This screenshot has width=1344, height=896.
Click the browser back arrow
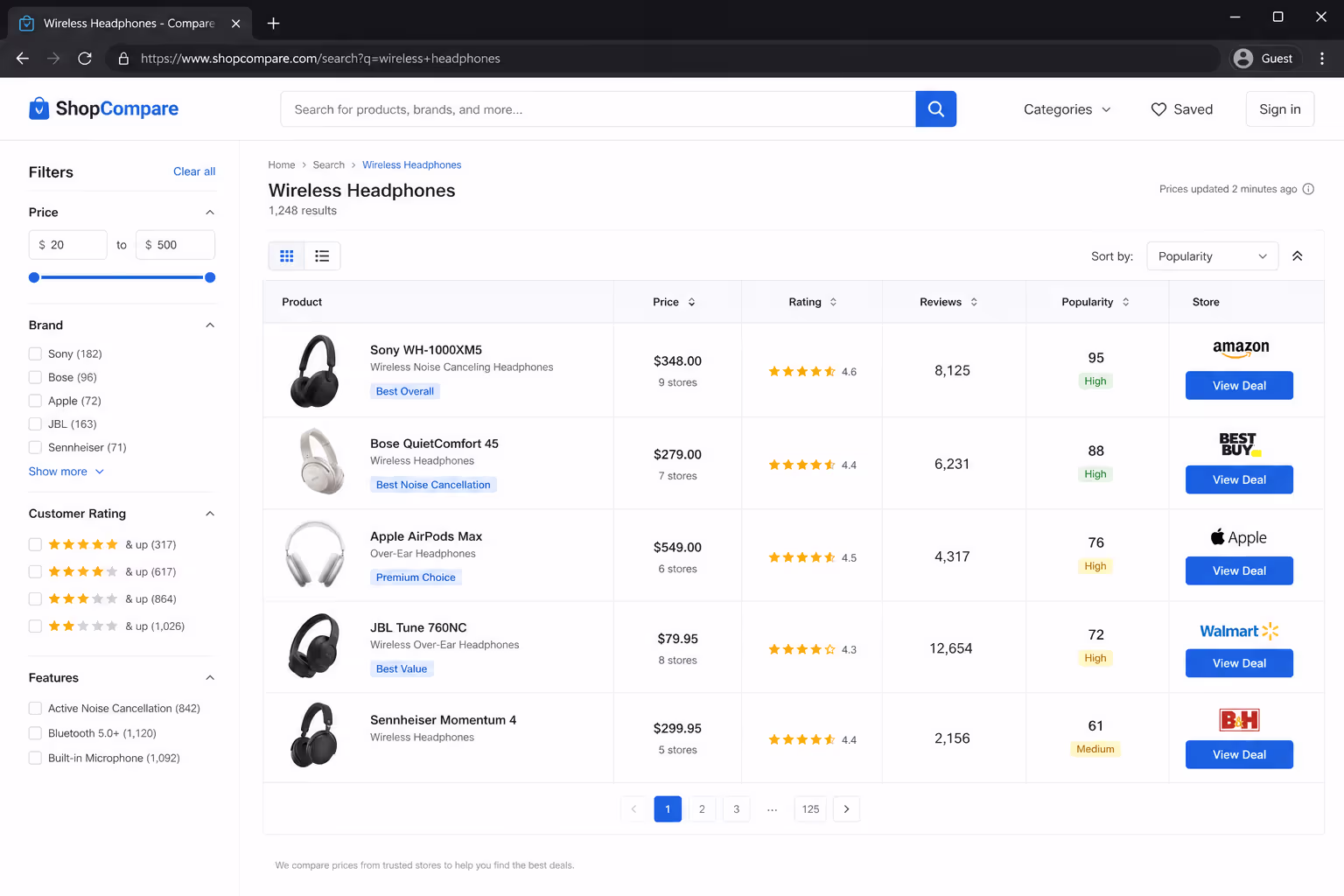23,59
